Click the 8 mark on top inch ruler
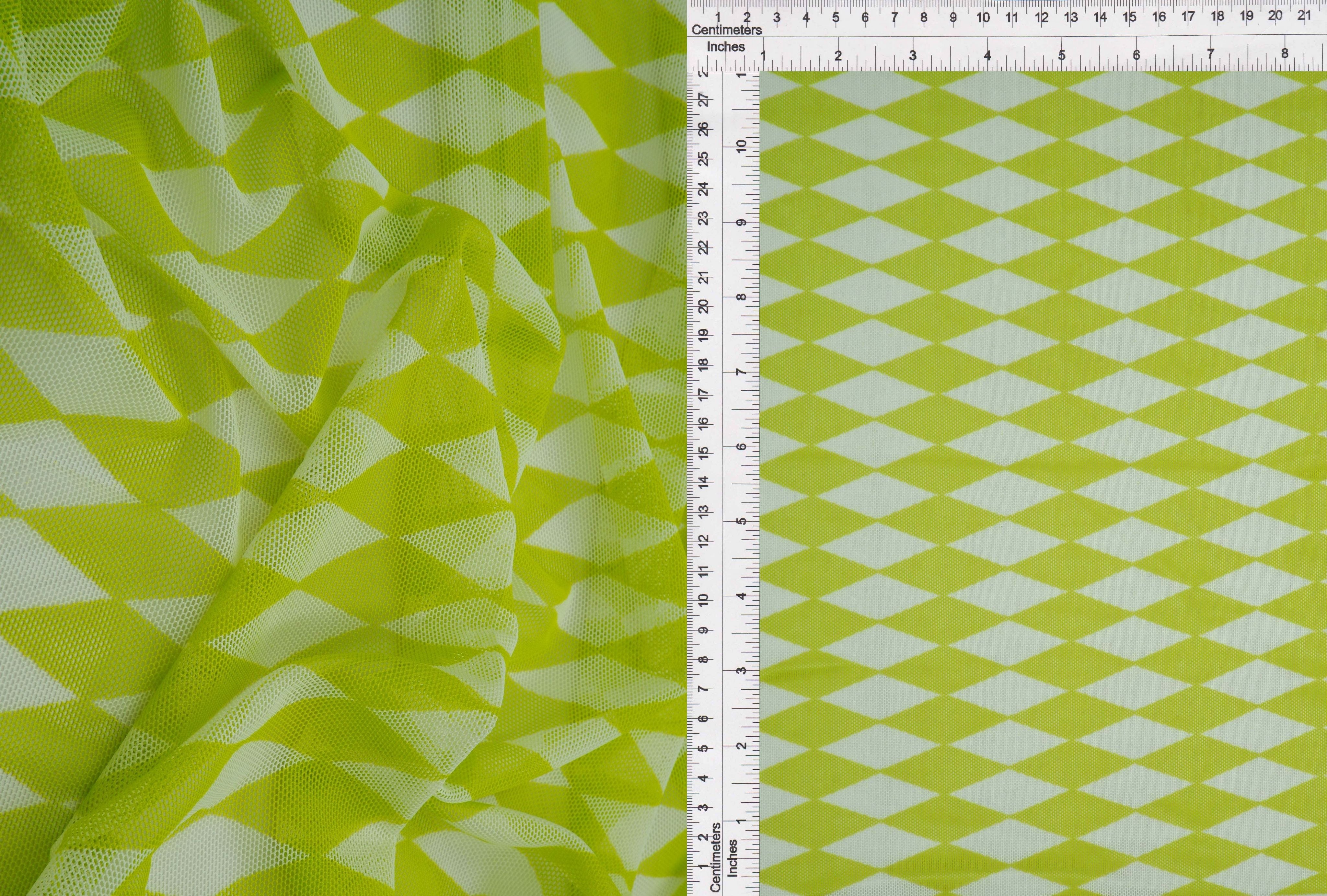 pos(1285,54)
